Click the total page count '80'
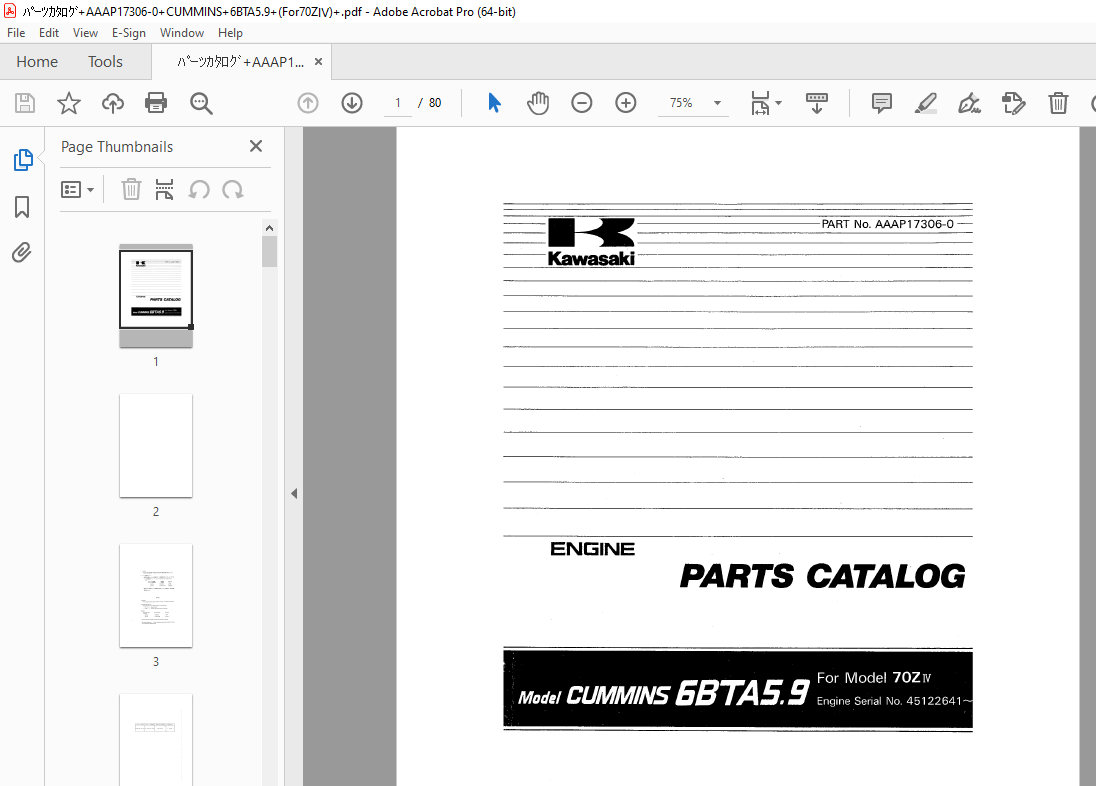This screenshot has height=786, width=1096. 435,103
